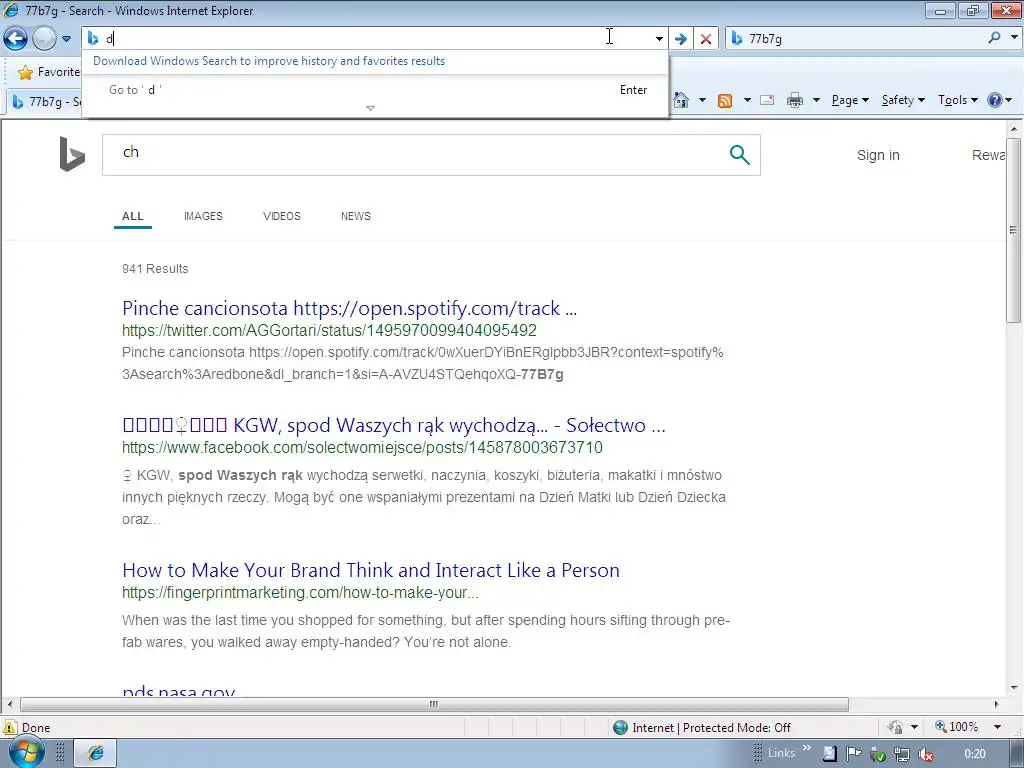Image resolution: width=1024 pixels, height=768 pixels.
Task: Click the Sign in link
Action: click(x=878, y=155)
